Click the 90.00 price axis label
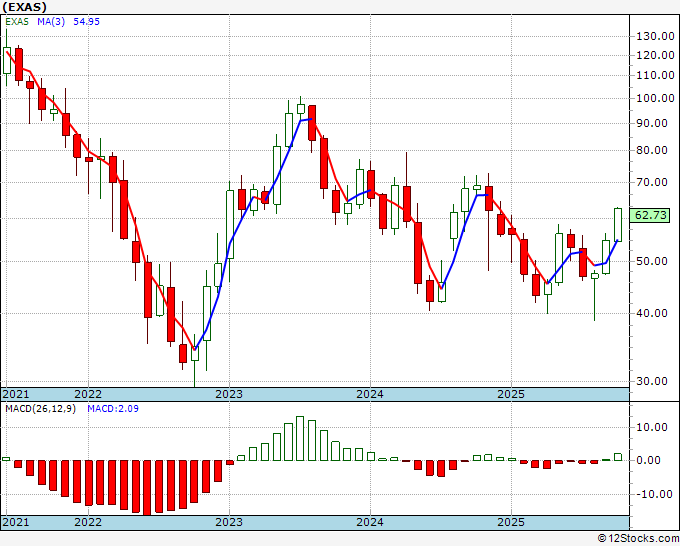The height and width of the screenshot is (546, 680). 652,123
